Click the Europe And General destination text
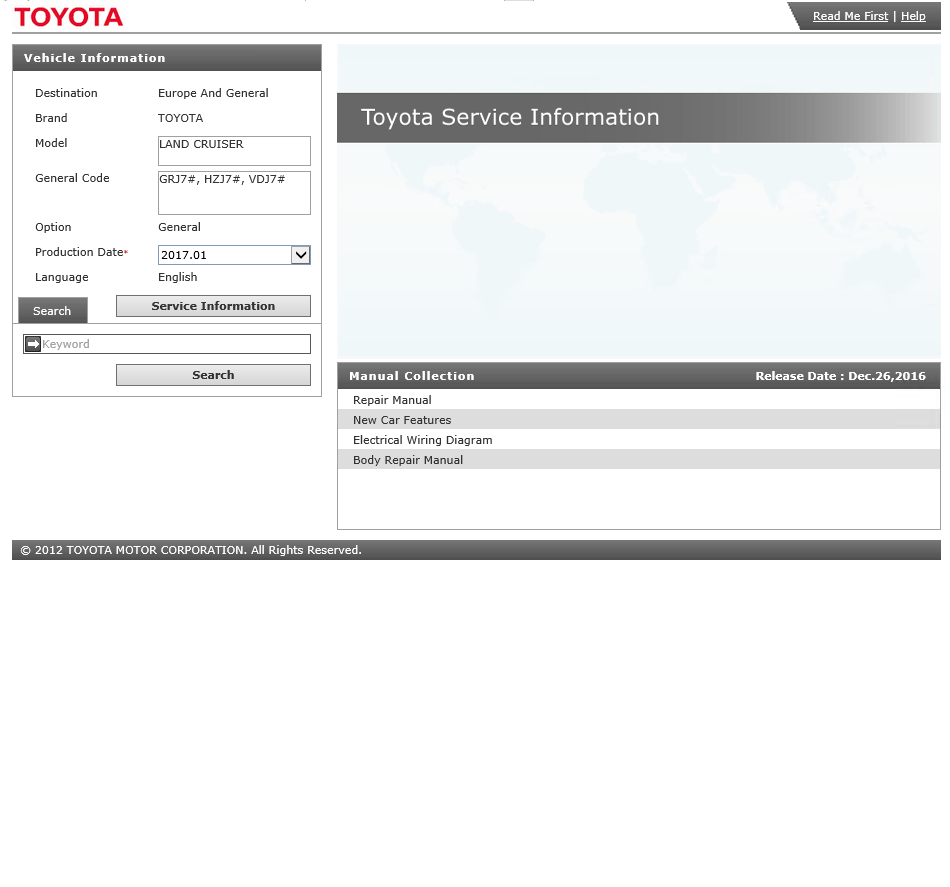Image resolution: width=950 pixels, height=887 pixels. coord(213,93)
